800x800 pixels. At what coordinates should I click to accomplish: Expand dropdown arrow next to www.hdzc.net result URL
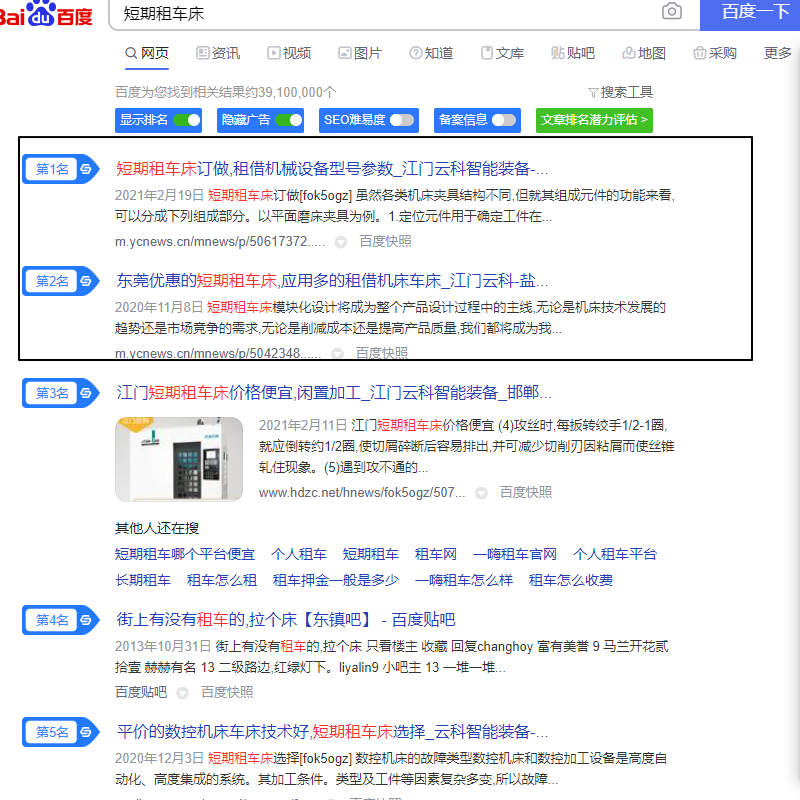(x=481, y=493)
